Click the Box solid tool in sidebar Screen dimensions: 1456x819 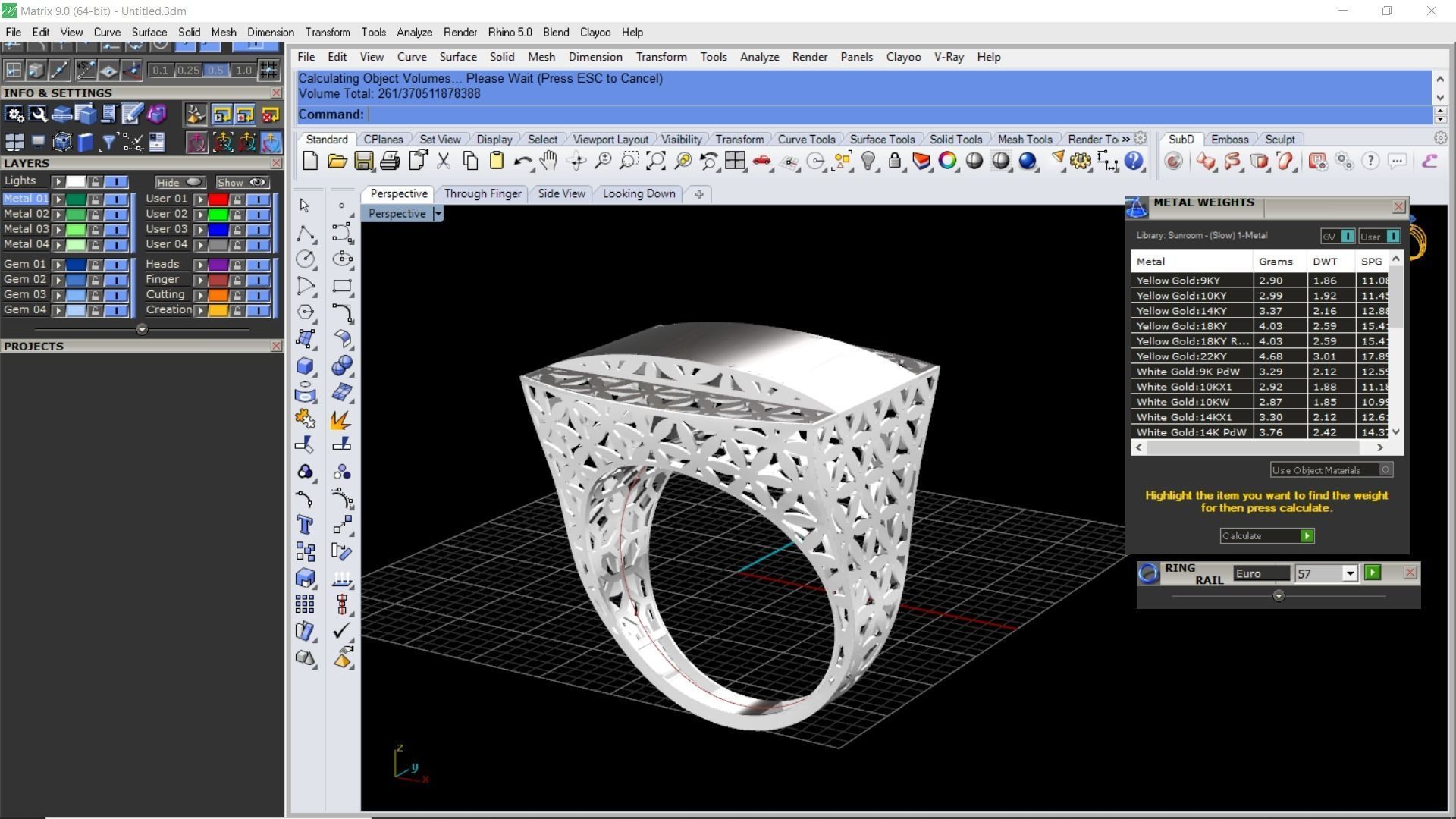point(305,366)
